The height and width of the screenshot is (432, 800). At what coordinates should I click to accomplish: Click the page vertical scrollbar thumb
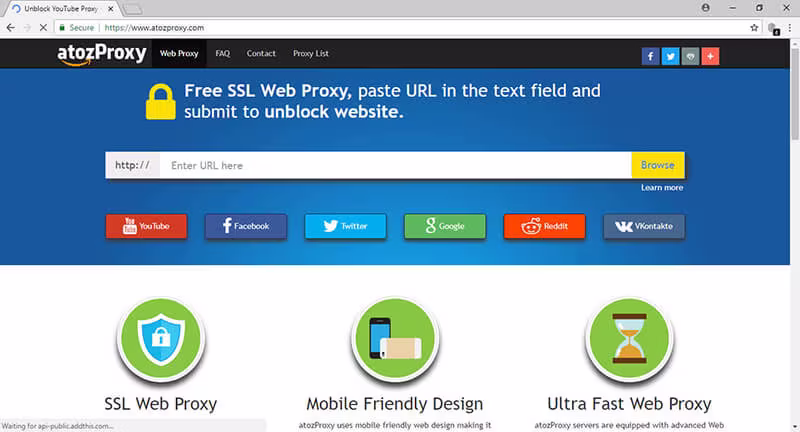click(x=794, y=94)
